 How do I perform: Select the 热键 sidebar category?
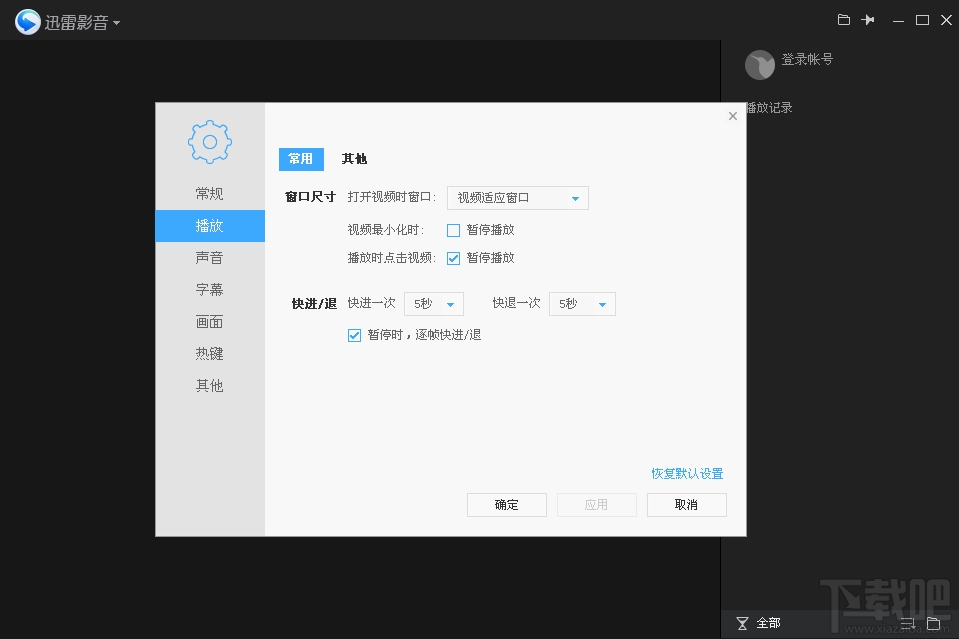pyautogui.click(x=209, y=353)
